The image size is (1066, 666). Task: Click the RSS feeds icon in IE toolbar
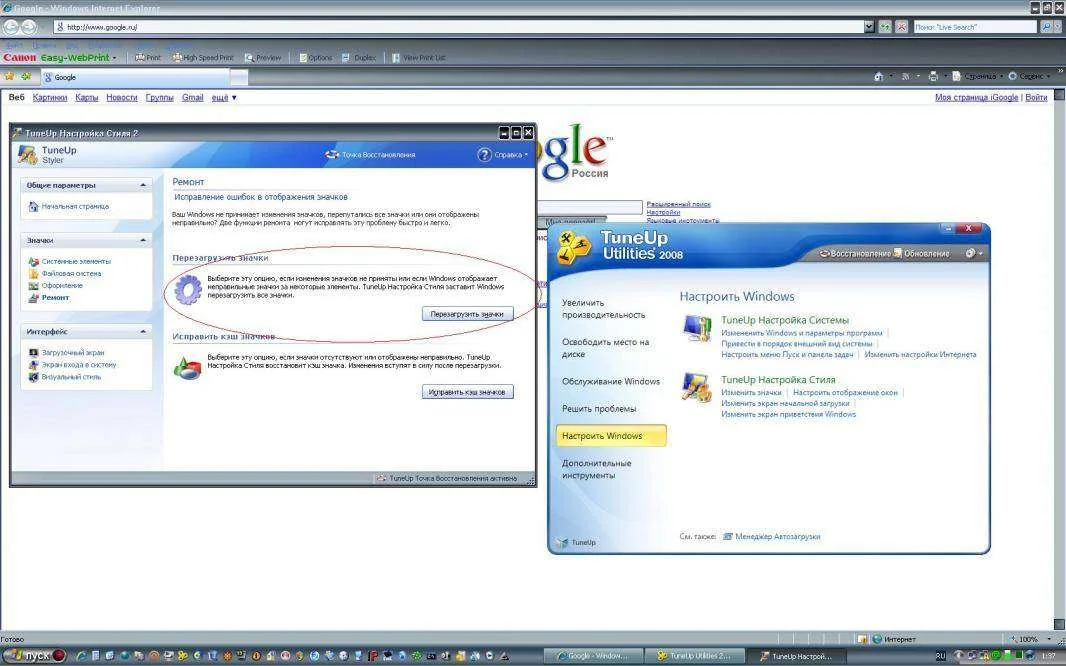point(905,76)
